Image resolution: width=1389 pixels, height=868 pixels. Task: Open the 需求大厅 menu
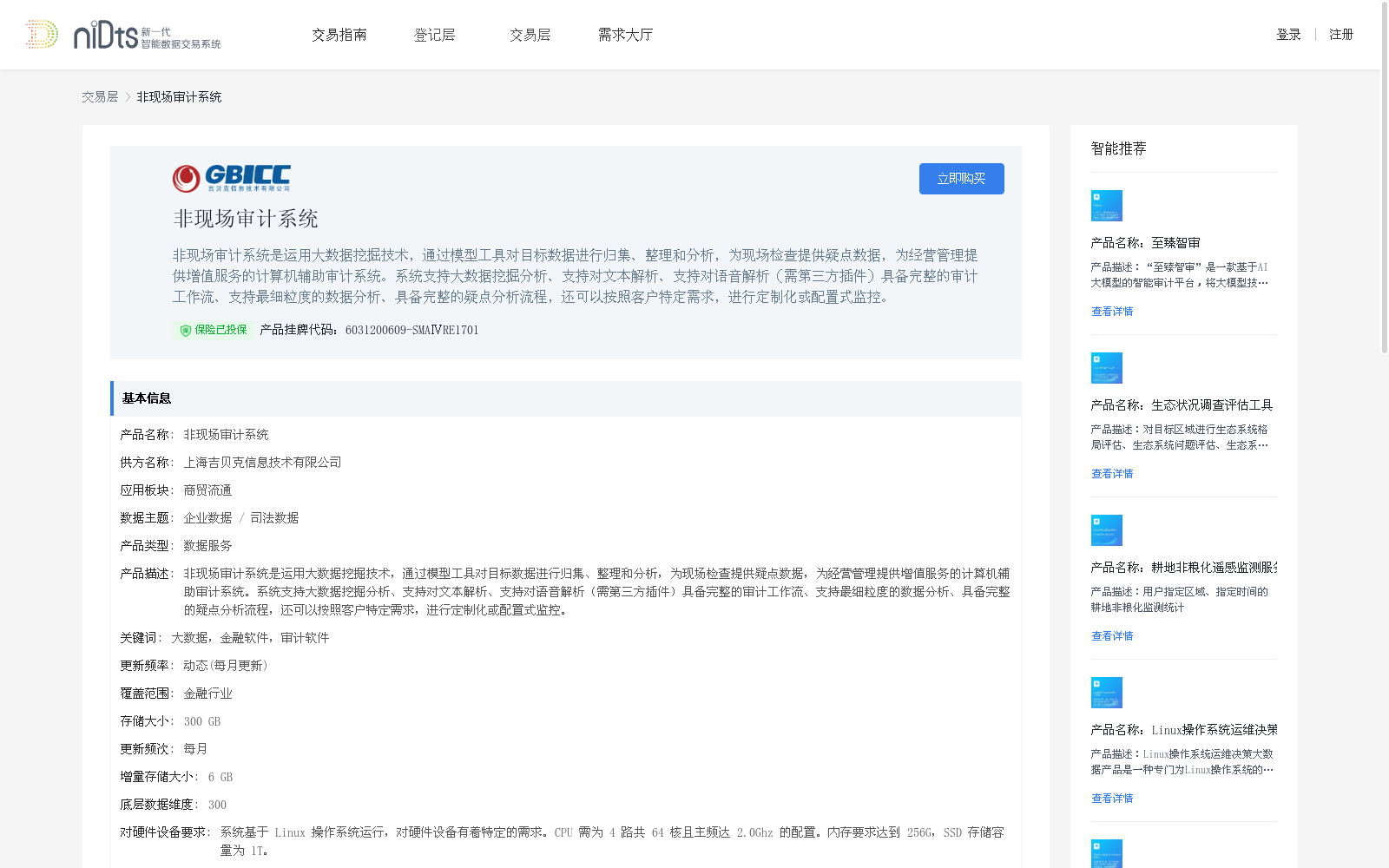[625, 35]
